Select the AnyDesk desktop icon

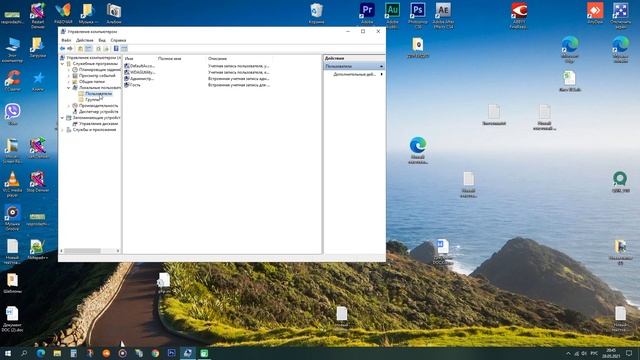coord(595,13)
